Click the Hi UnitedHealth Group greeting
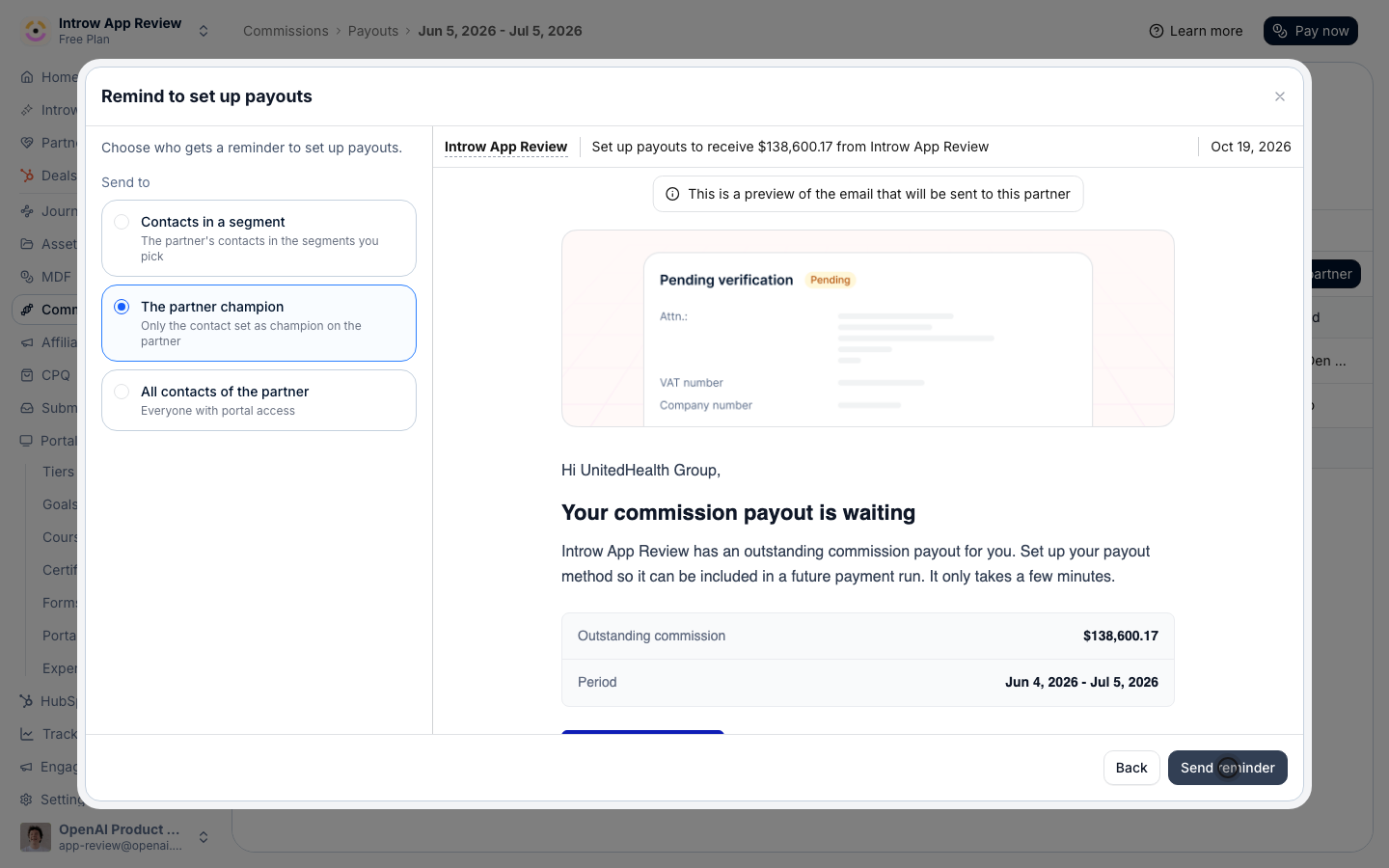Viewport: 1389px width, 868px height. point(640,470)
